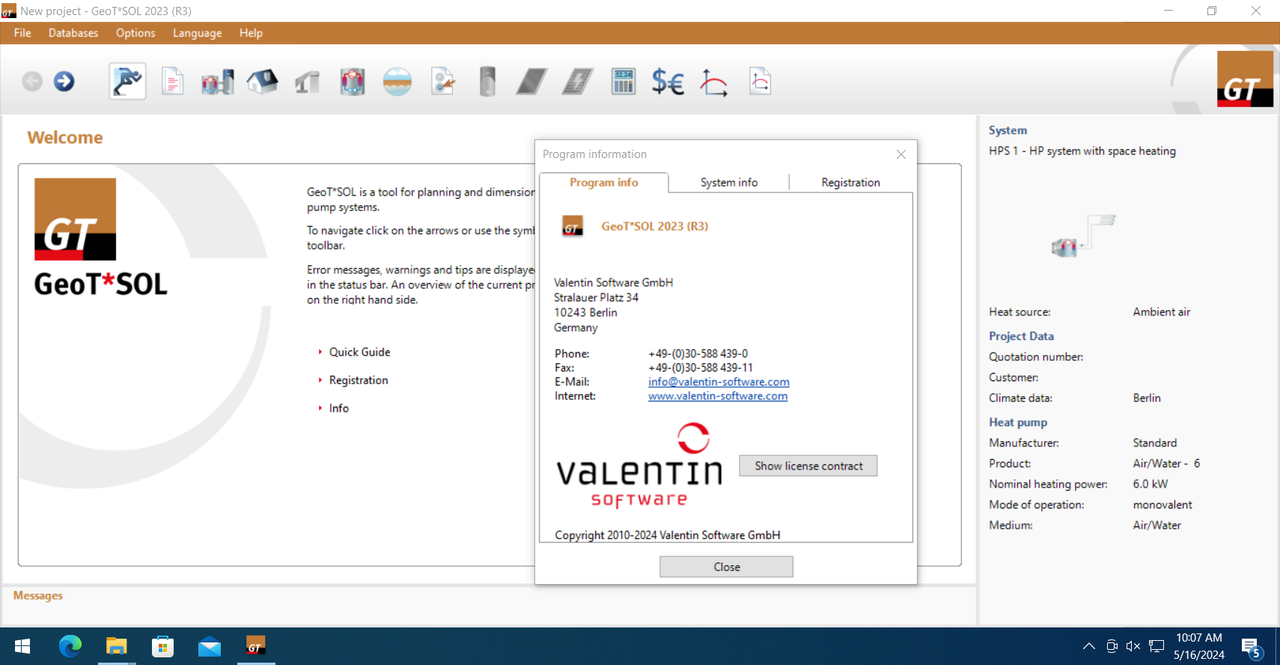Select the 'Stralauer Platz 34' address line
This screenshot has height=665, width=1280.
(x=596, y=297)
